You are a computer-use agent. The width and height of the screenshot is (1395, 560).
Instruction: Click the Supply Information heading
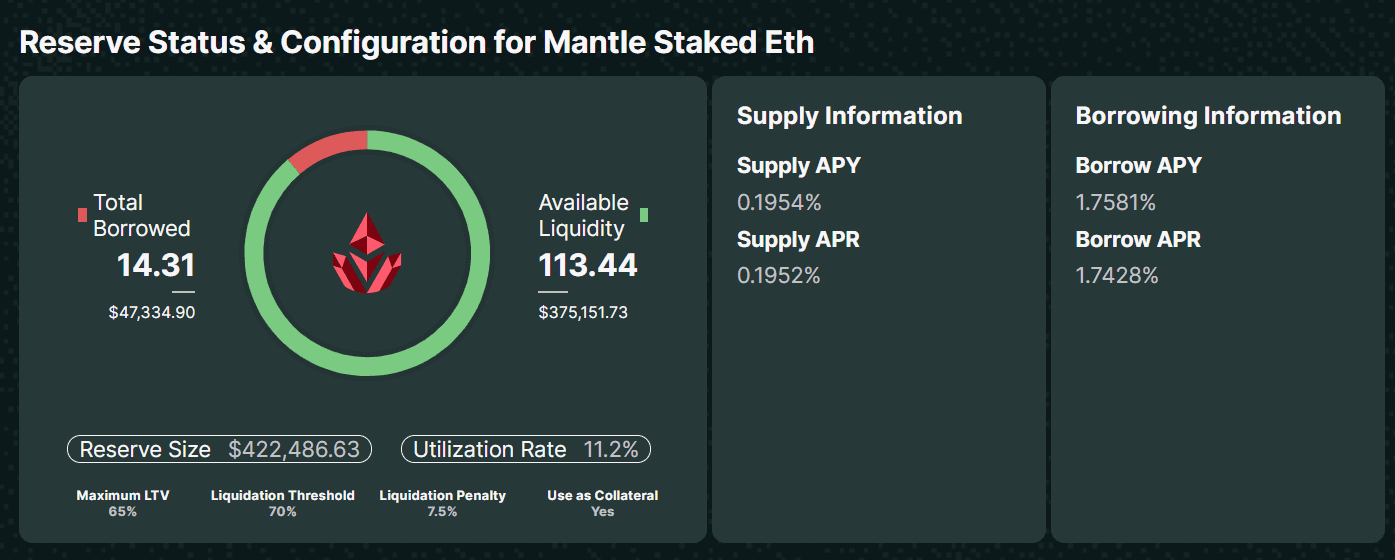coord(849,116)
